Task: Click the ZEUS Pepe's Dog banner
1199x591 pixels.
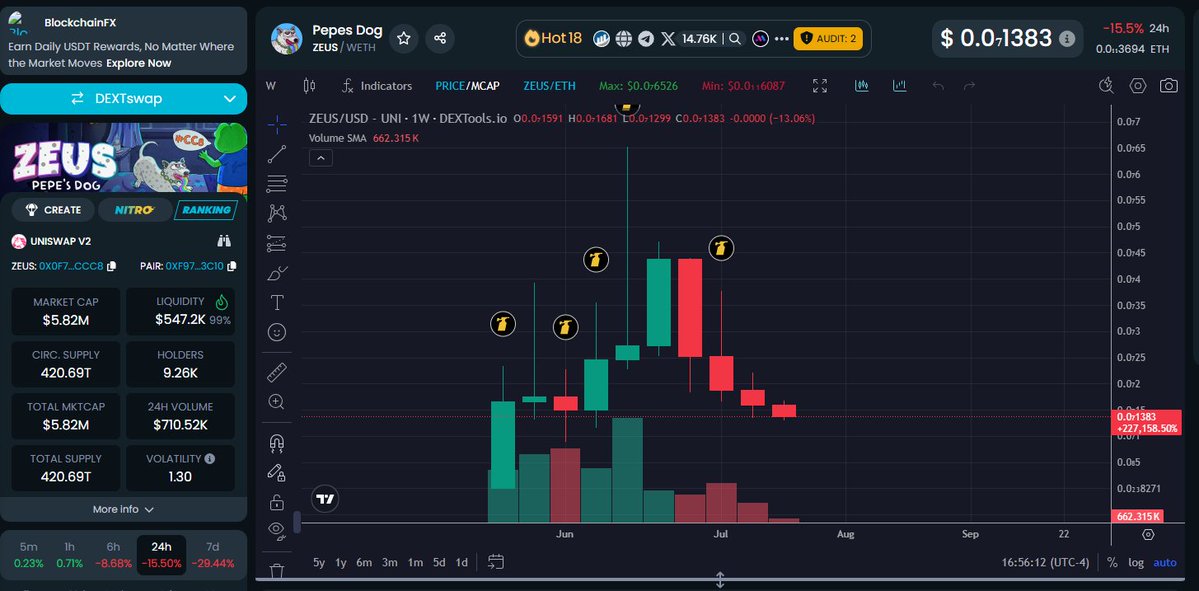Action: coord(124,157)
